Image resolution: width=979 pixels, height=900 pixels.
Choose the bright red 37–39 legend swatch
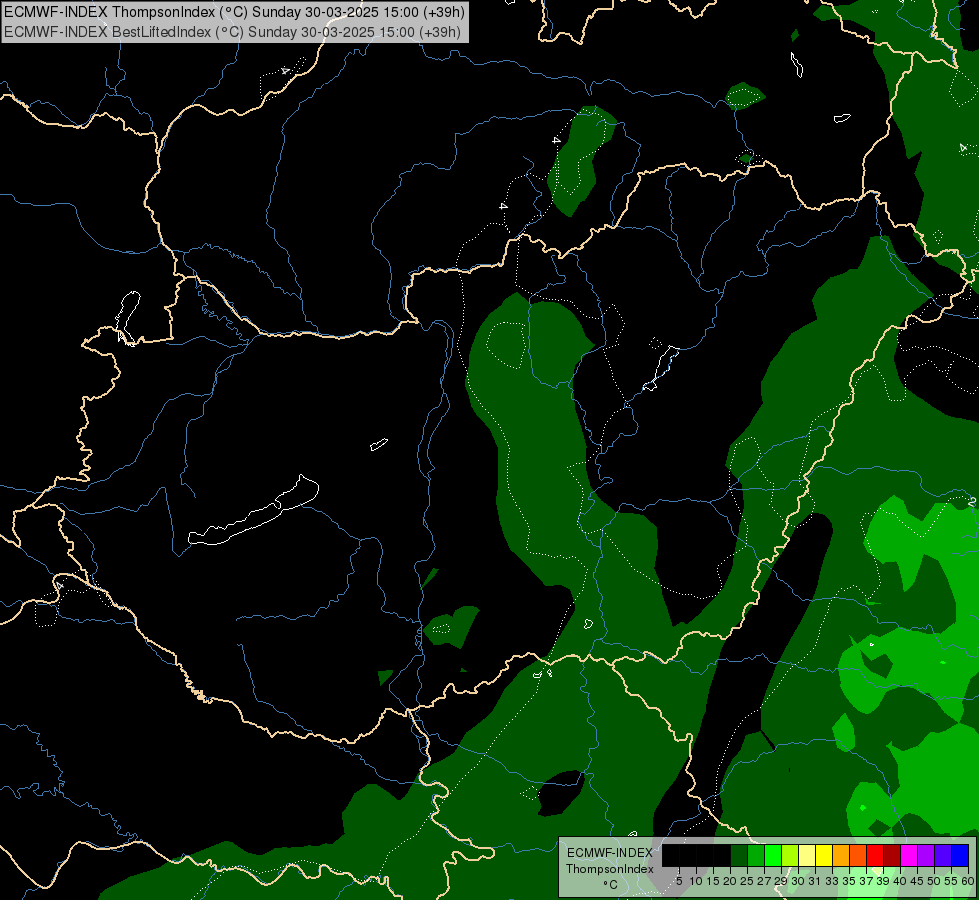(x=875, y=855)
